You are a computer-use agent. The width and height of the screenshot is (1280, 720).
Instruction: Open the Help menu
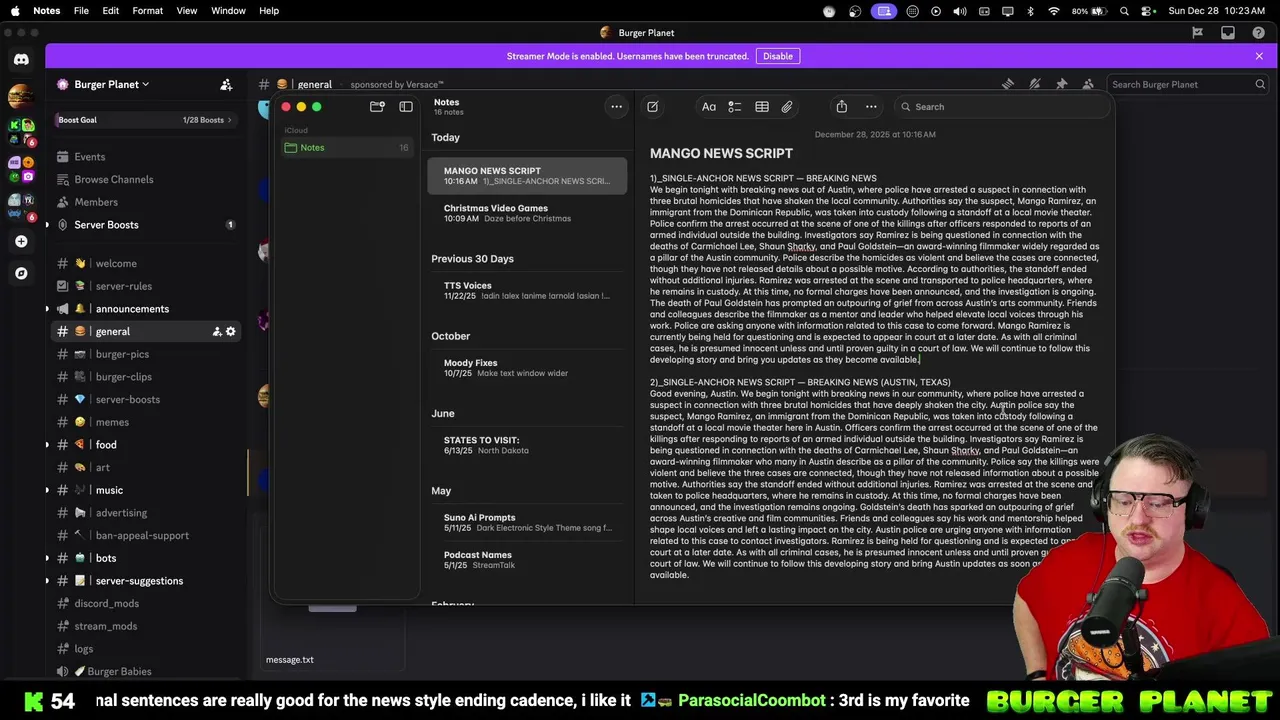click(269, 11)
